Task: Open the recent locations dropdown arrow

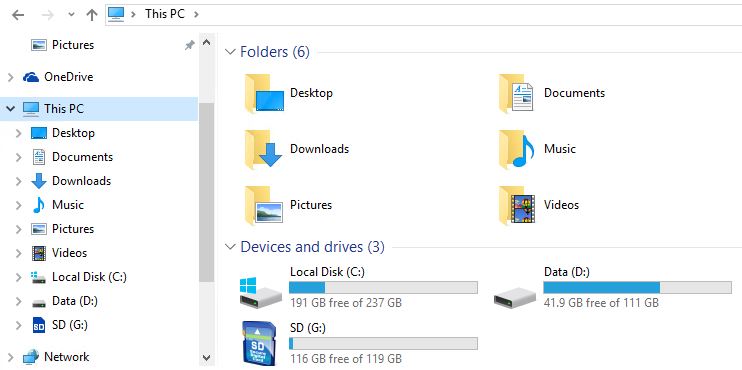Action: [71, 15]
